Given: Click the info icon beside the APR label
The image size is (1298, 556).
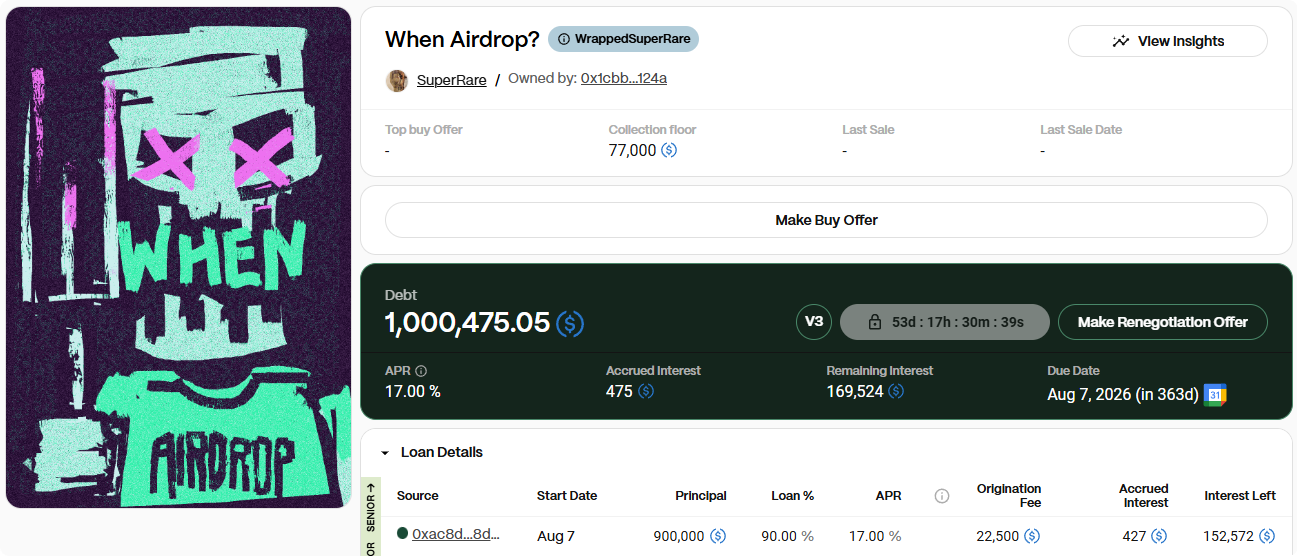Looking at the screenshot, I should coord(421,370).
